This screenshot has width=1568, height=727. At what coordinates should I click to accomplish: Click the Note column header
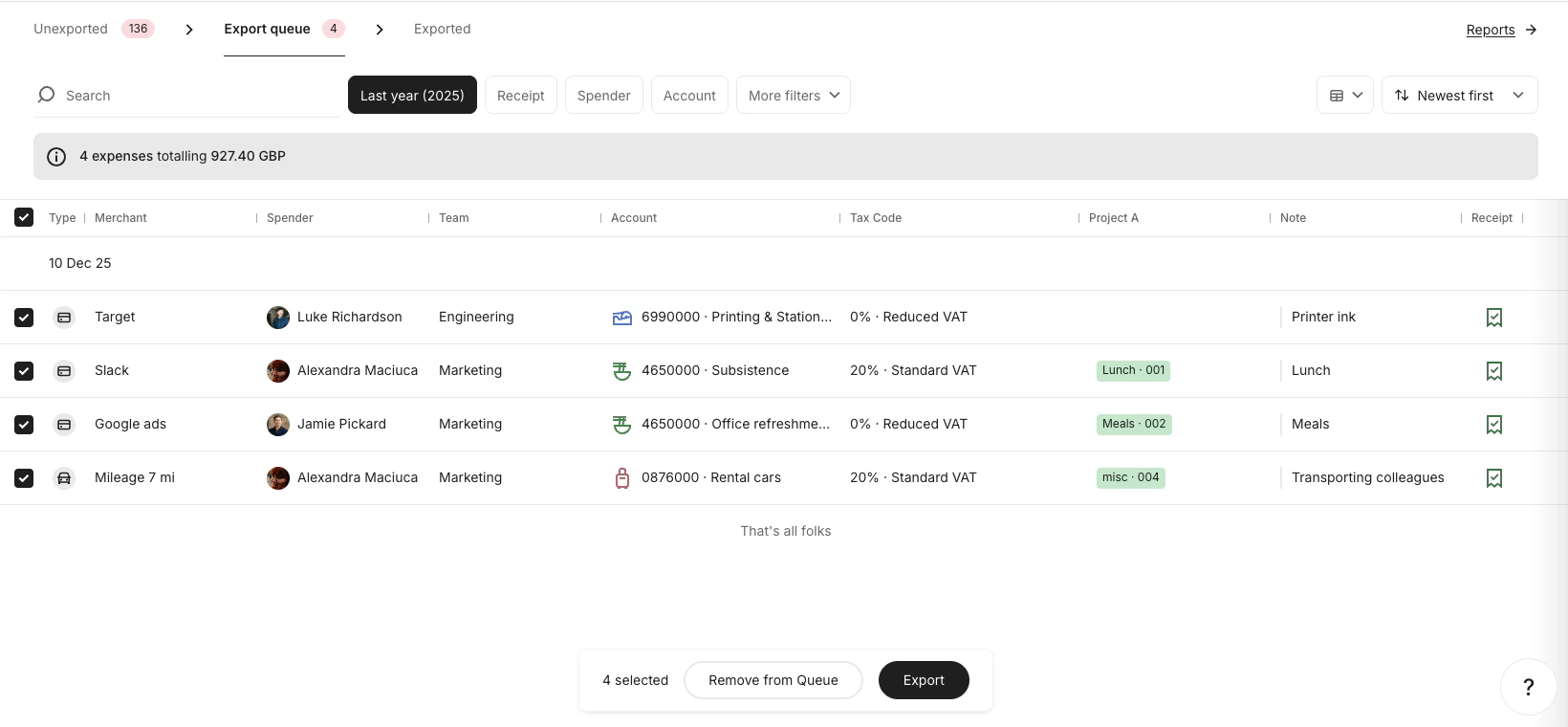[1293, 218]
